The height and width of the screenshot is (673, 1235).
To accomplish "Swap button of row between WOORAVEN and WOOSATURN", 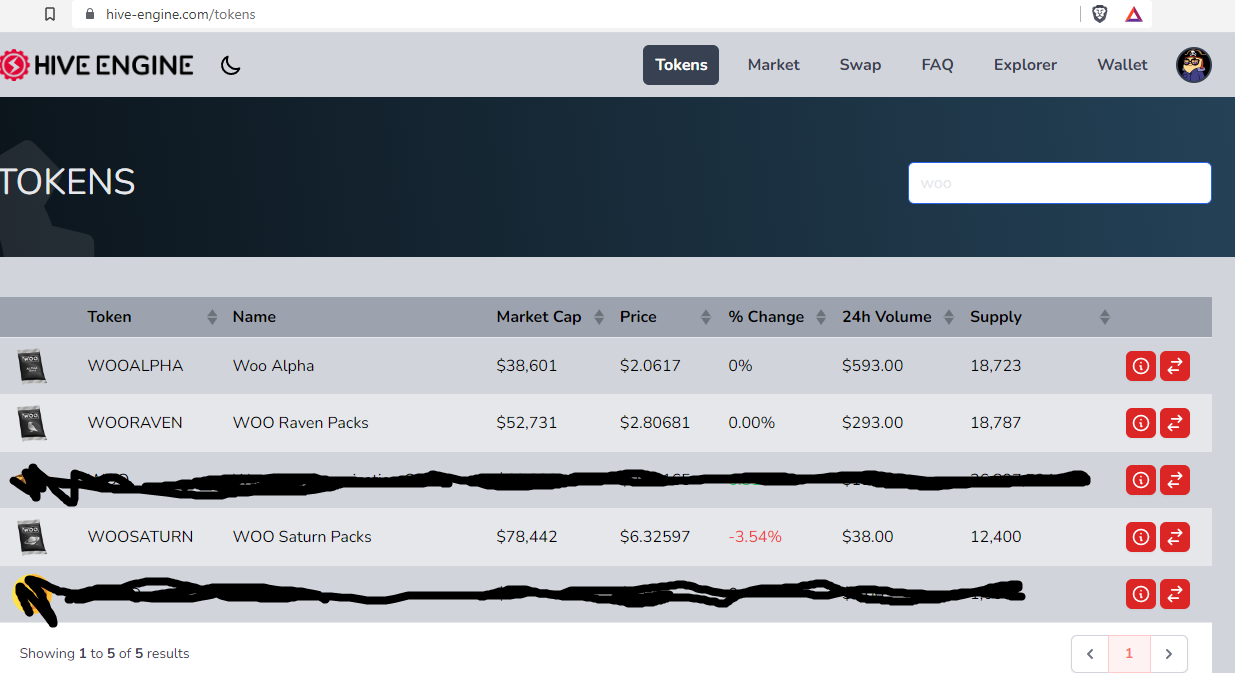I will click(1175, 480).
